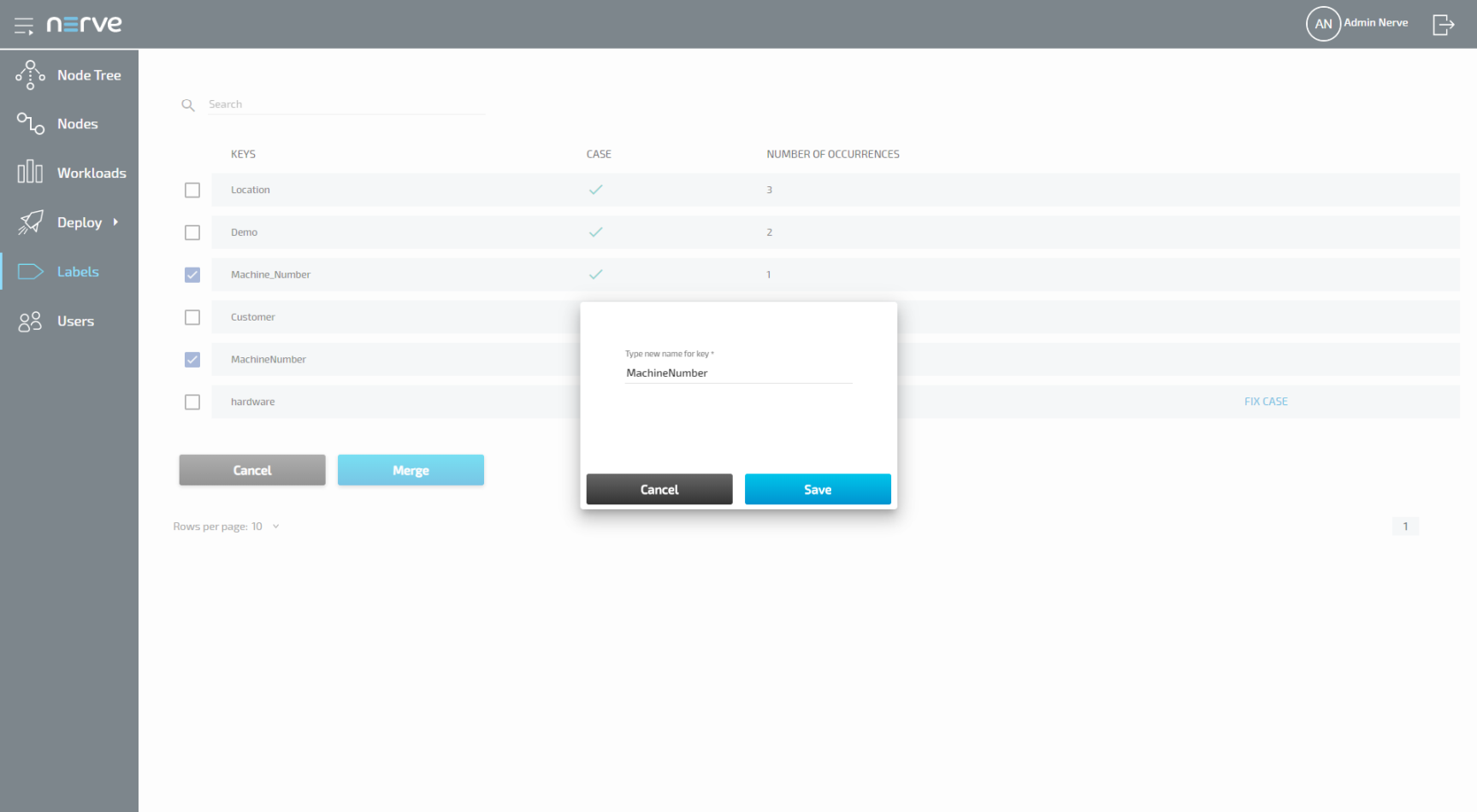Click the Workloads bar chart icon
The width and height of the screenshot is (1477, 812).
(x=30, y=173)
